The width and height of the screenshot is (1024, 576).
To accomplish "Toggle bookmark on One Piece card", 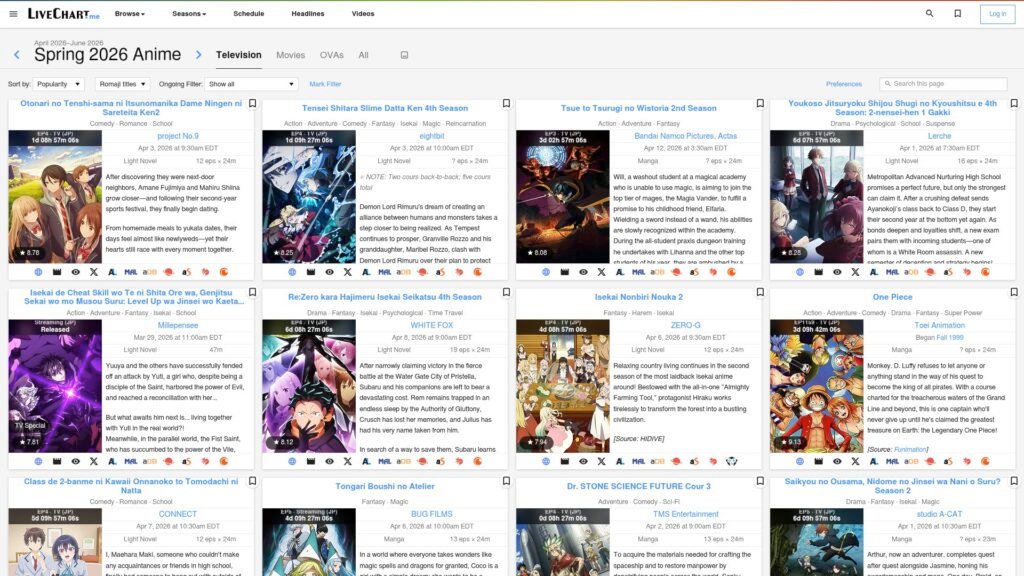I will point(1013,294).
